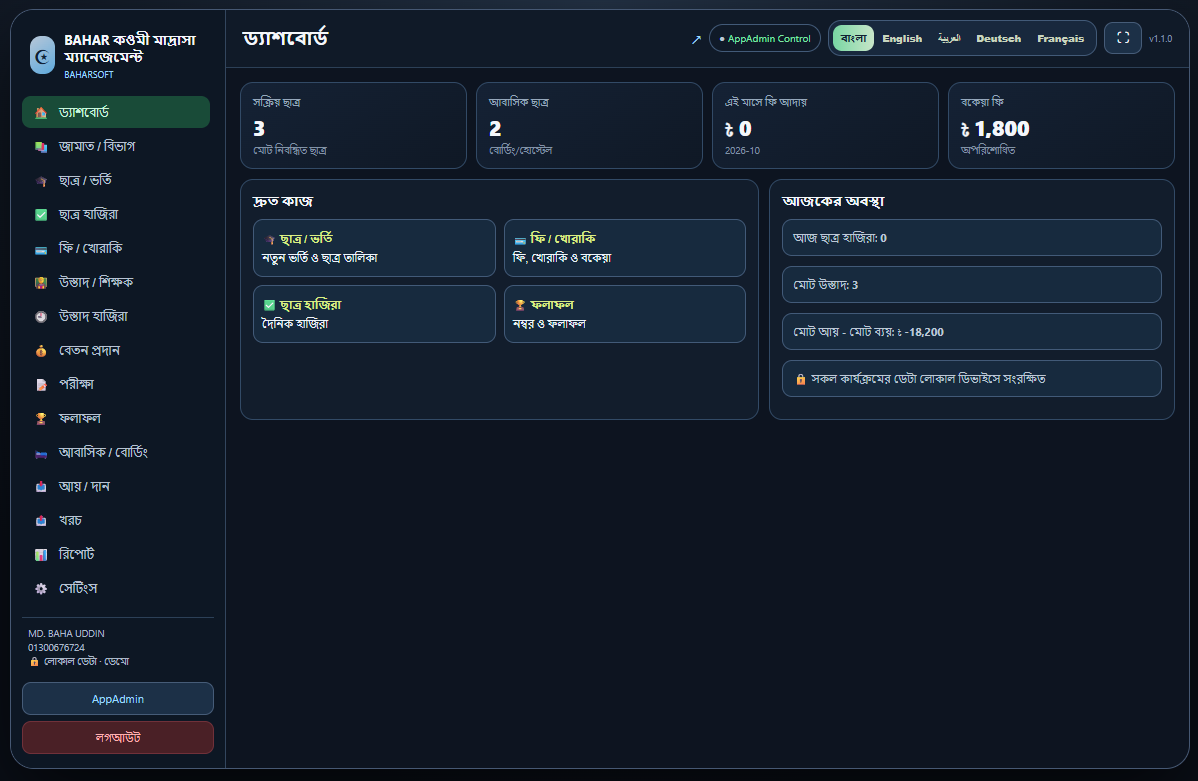Open the উস্তাদ / শিক্ষক menu item
Viewport: 1198px width, 781px height.
(x=116, y=282)
